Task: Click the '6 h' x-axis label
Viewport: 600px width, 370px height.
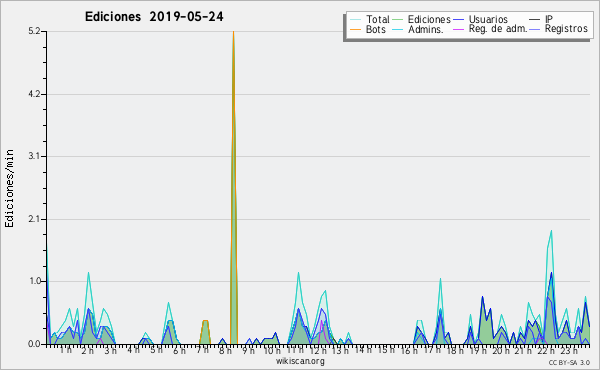Action: [179, 351]
